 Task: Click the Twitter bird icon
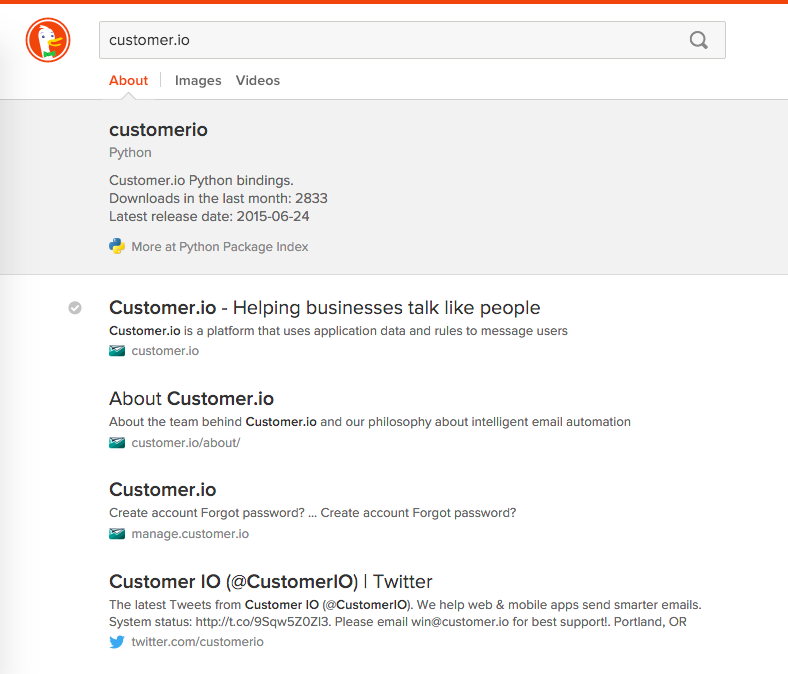117,642
